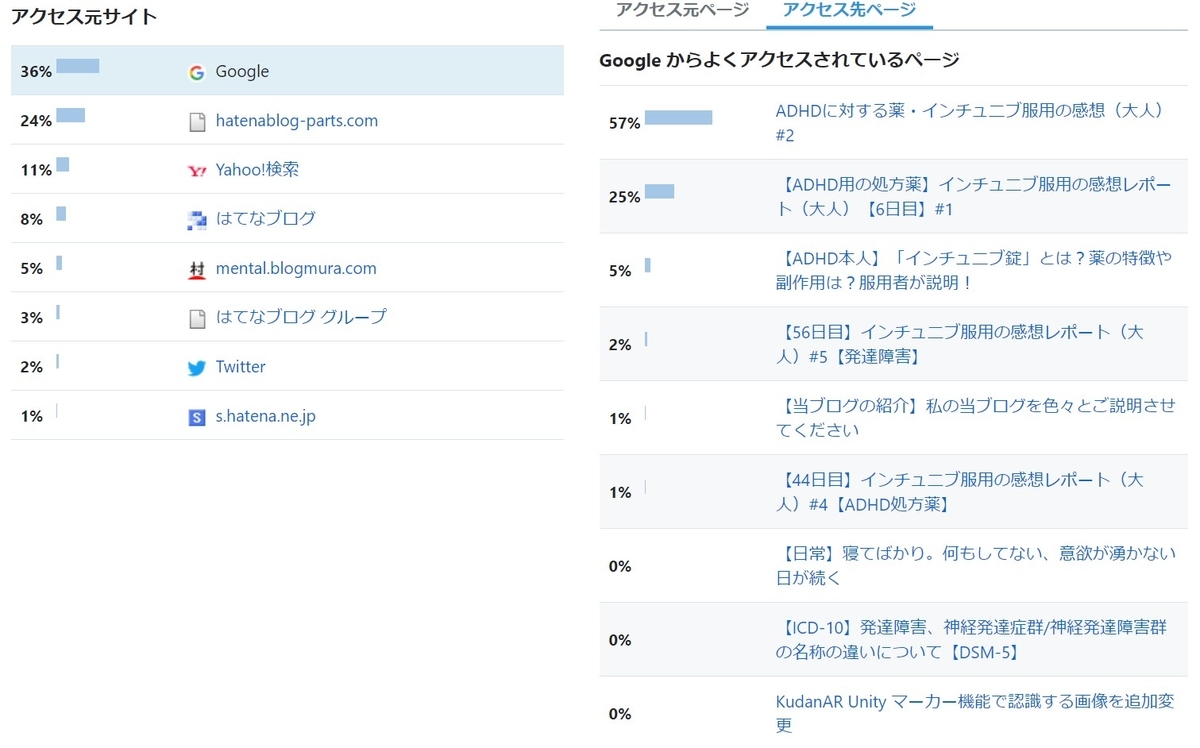Click the Google favicon icon
Image resolution: width=1200 pixels, height=748 pixels.
coord(197,72)
